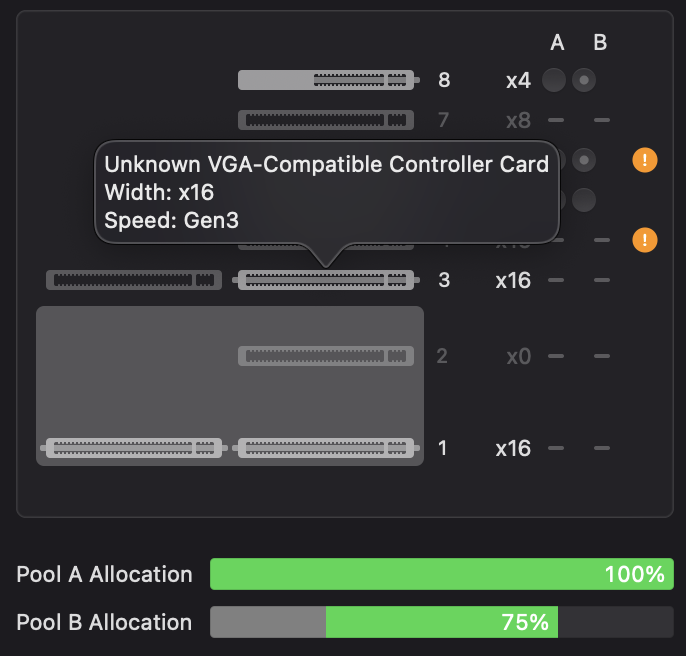
Task: Click the Pool B column header
Action: (x=600, y=42)
